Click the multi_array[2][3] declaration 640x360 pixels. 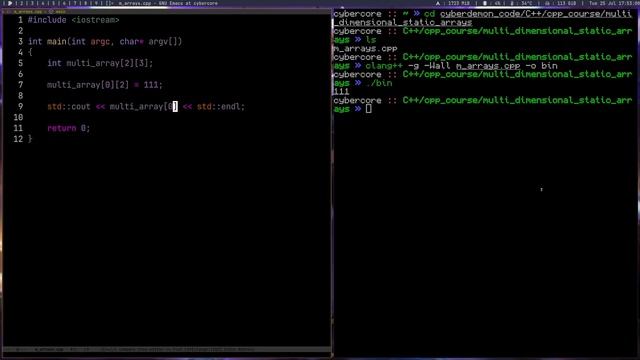tap(100, 63)
